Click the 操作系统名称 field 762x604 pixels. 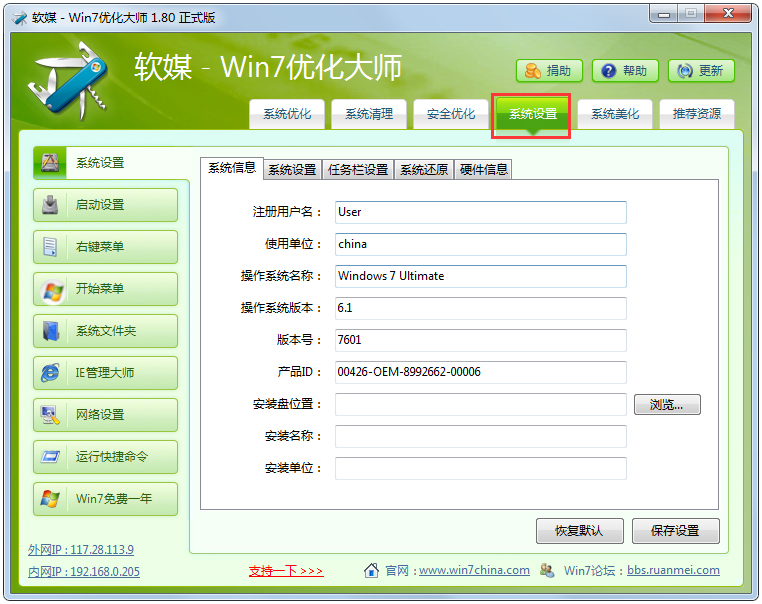(x=481, y=276)
